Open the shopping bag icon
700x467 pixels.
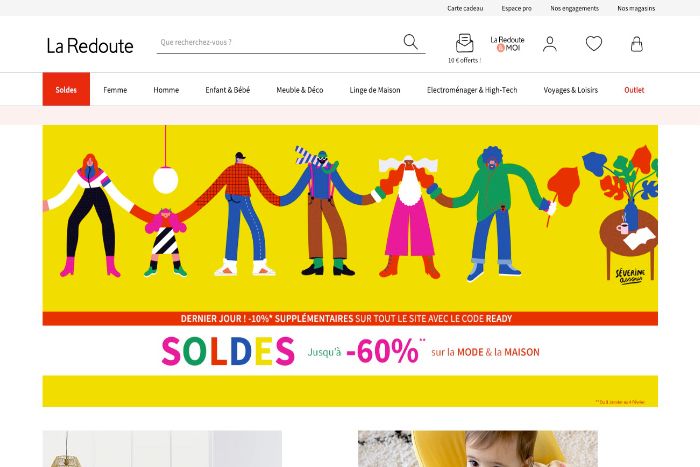coord(637,44)
